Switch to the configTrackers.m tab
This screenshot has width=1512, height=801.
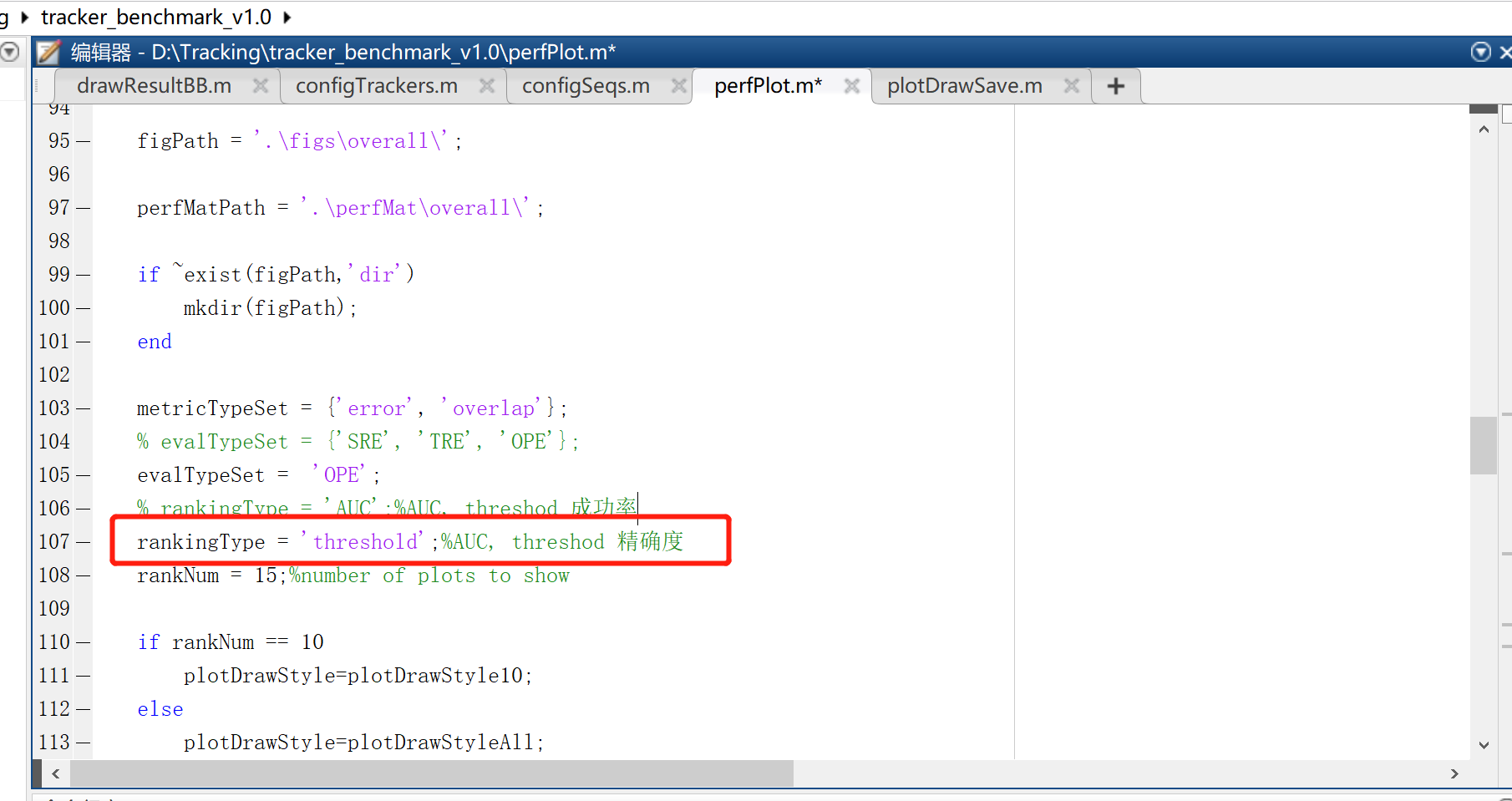pos(377,86)
